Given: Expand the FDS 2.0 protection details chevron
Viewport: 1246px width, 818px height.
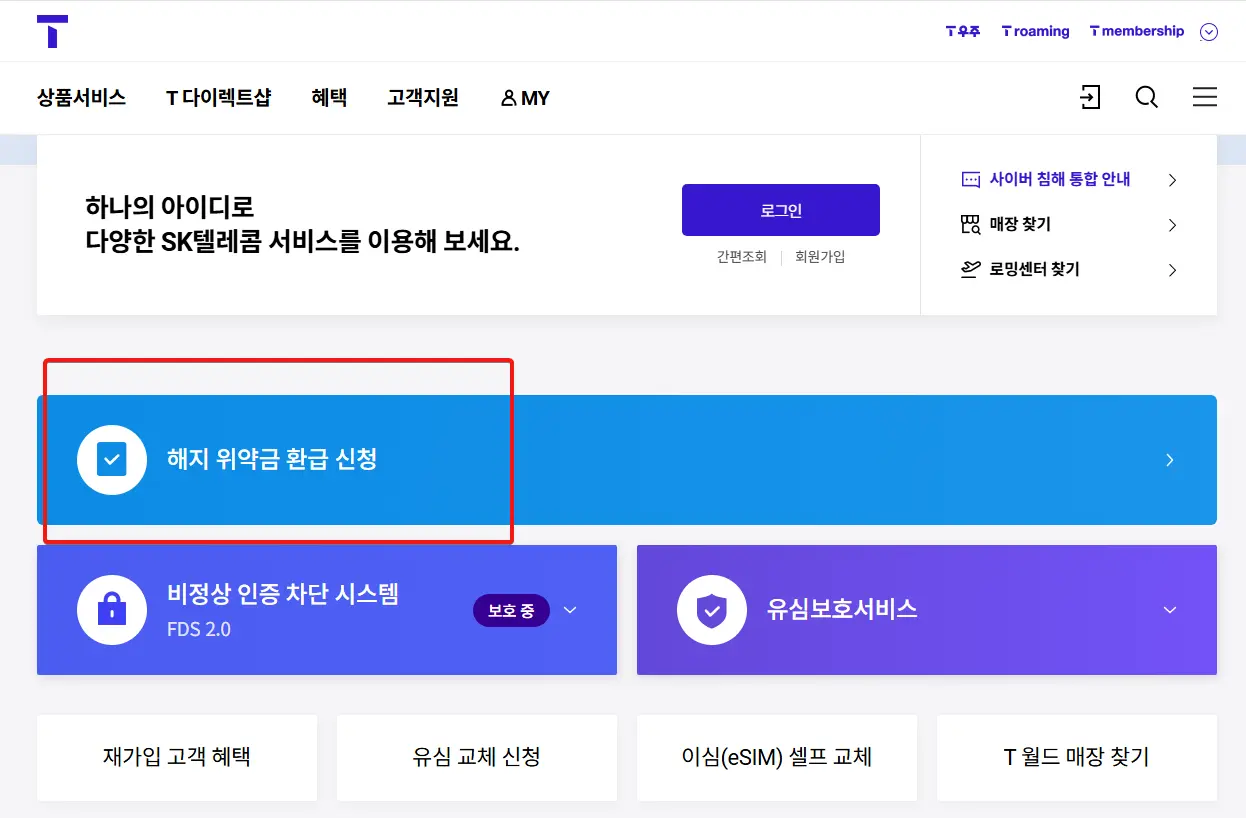Looking at the screenshot, I should [x=570, y=610].
